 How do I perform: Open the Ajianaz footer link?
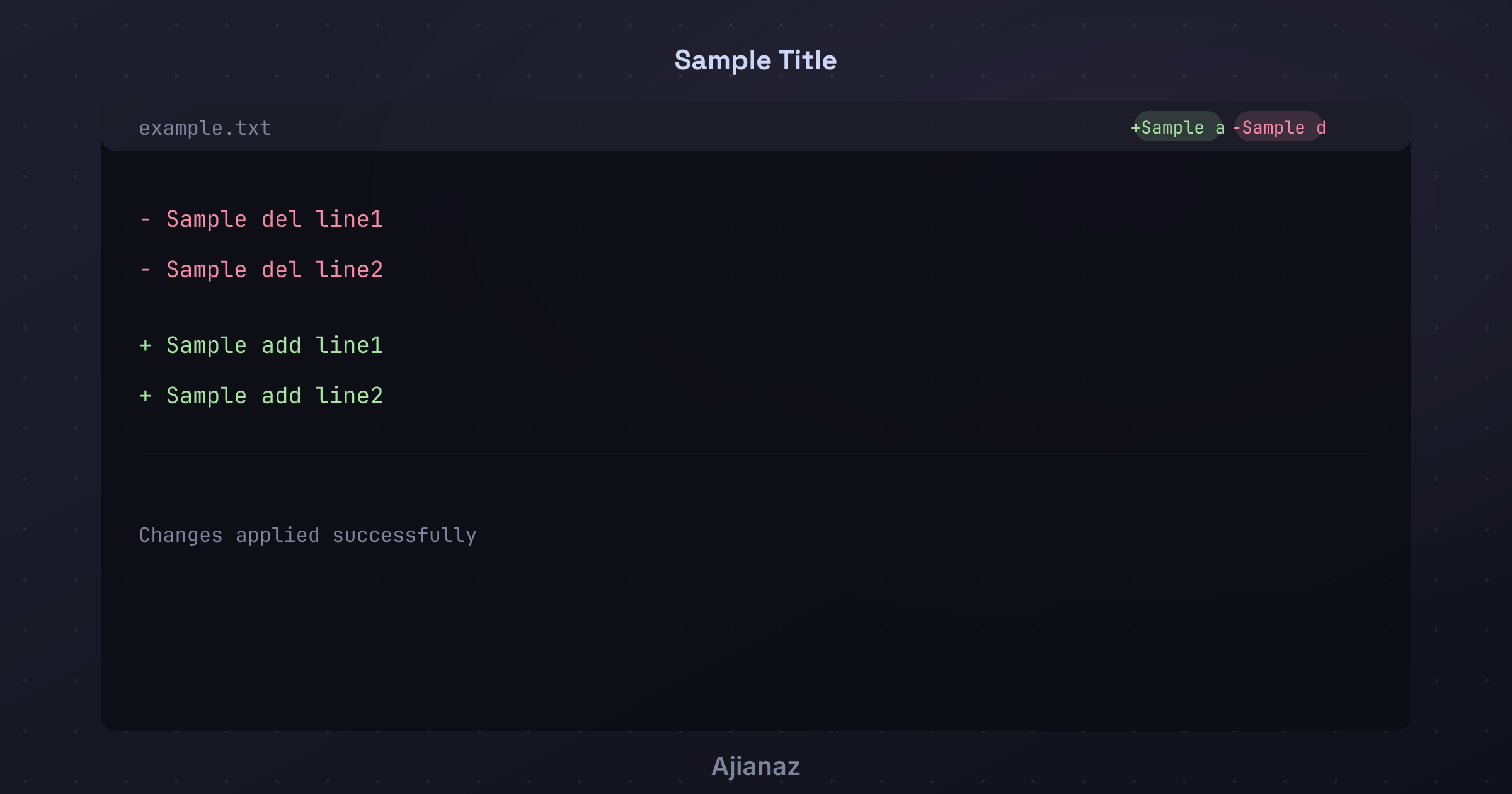[x=756, y=766]
